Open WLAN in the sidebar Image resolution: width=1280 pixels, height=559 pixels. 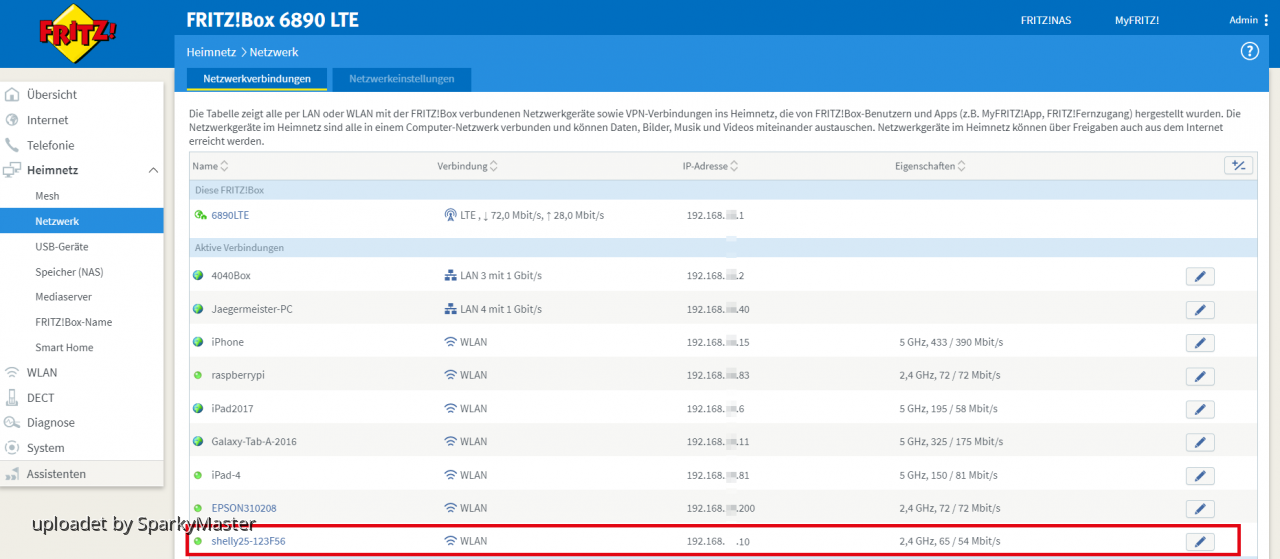click(42, 373)
